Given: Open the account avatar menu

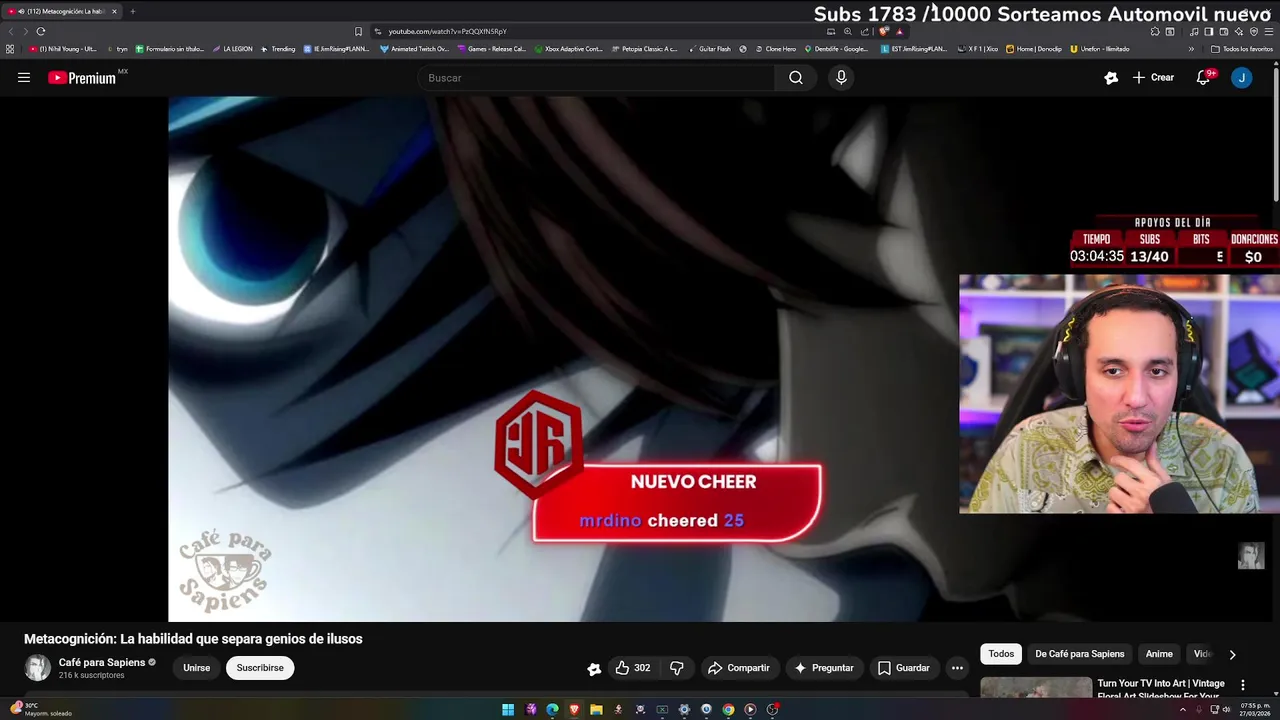Looking at the screenshot, I should (x=1241, y=77).
